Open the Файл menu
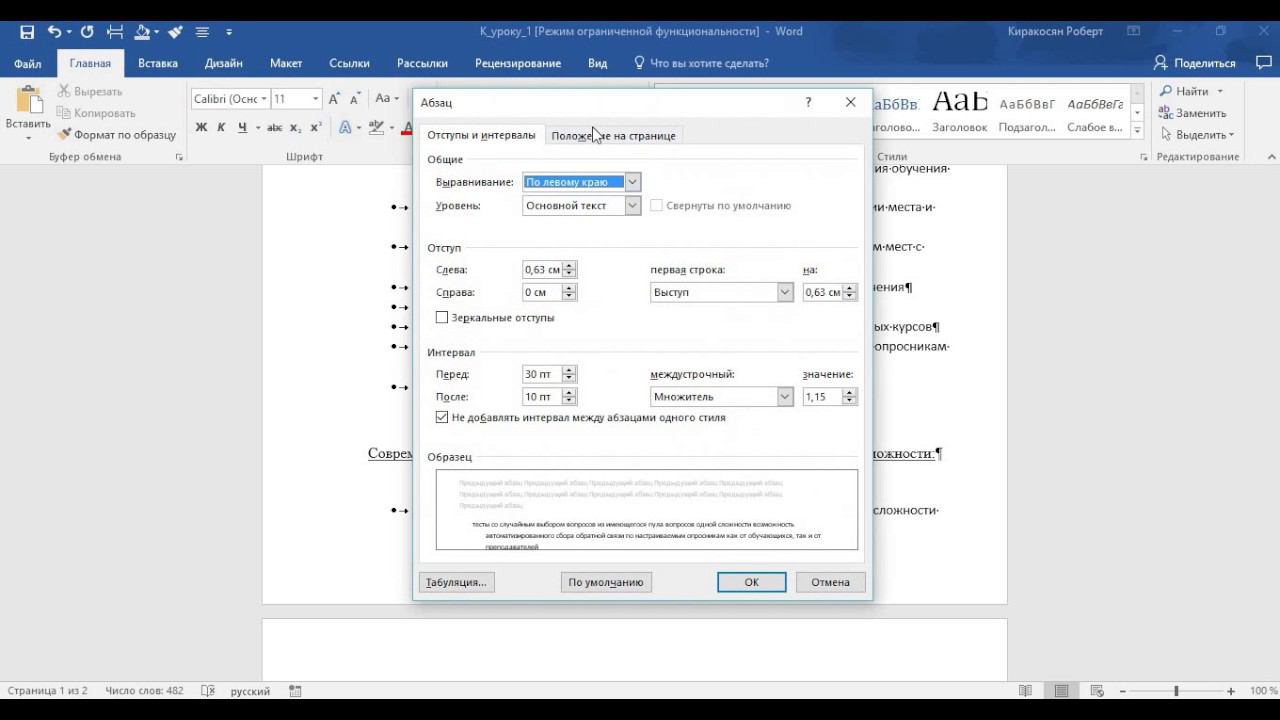 pyautogui.click(x=27, y=63)
